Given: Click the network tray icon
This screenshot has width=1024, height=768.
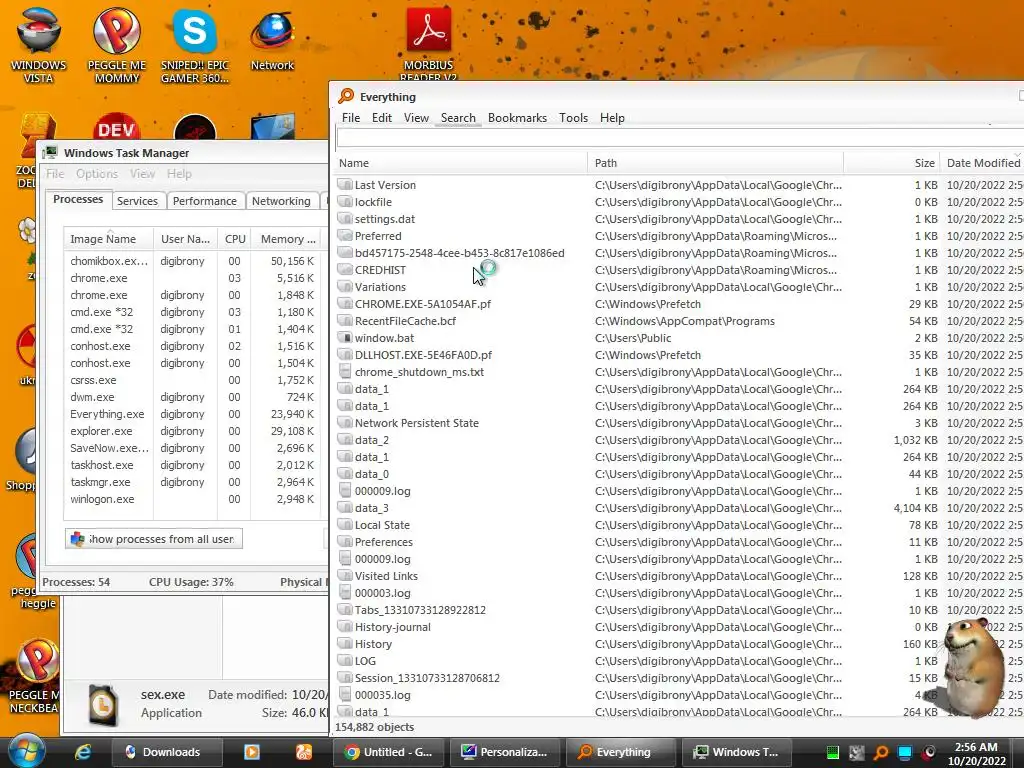Looking at the screenshot, I should [905, 752].
